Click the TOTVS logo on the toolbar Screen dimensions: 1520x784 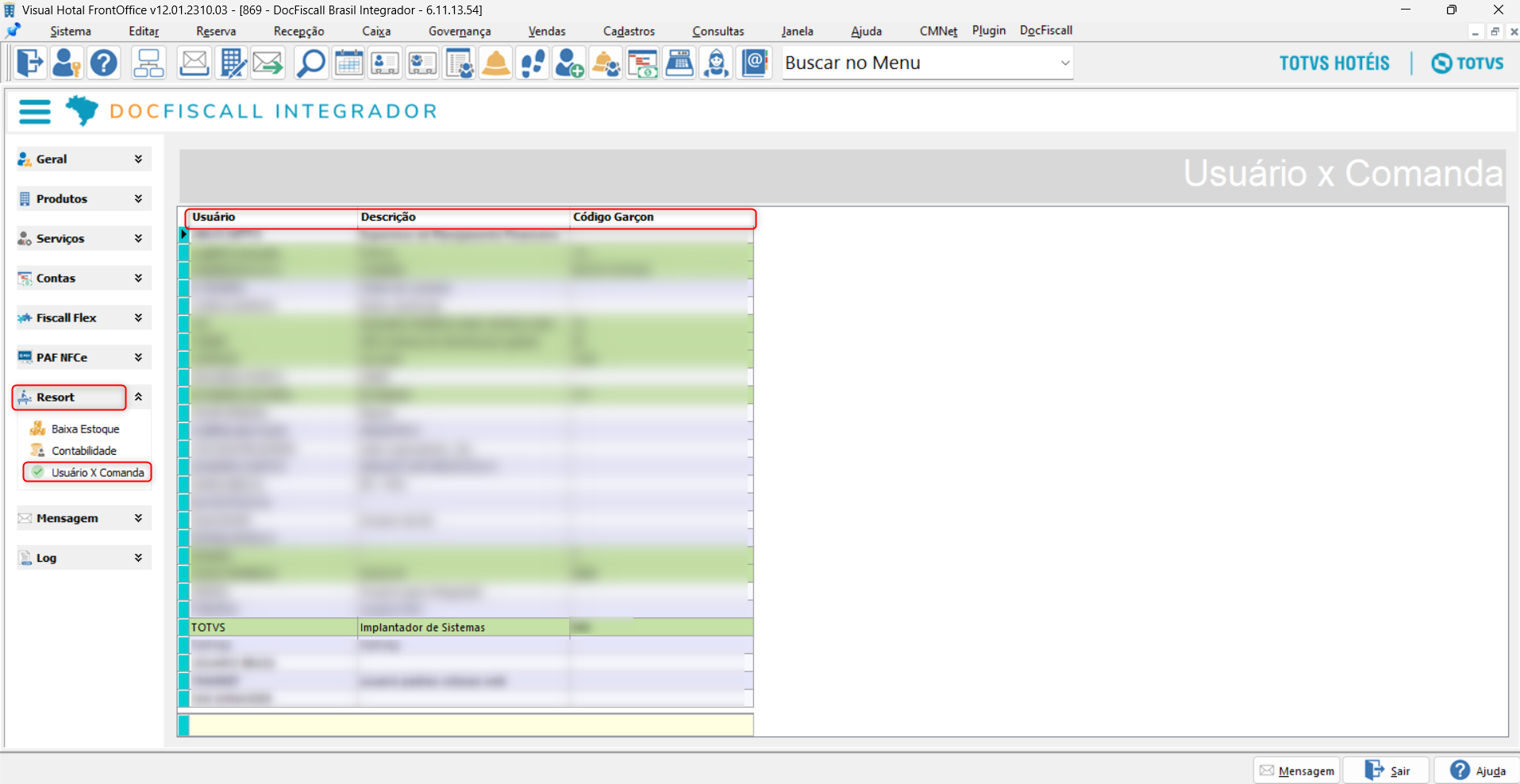click(1468, 63)
